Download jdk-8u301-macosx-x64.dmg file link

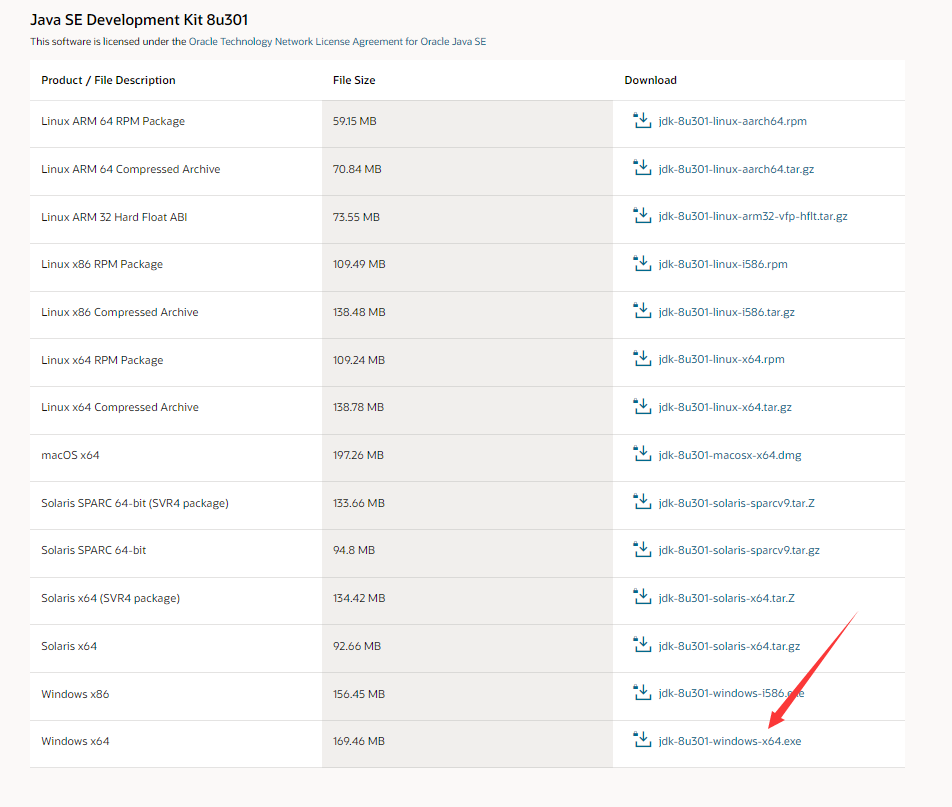coord(730,455)
